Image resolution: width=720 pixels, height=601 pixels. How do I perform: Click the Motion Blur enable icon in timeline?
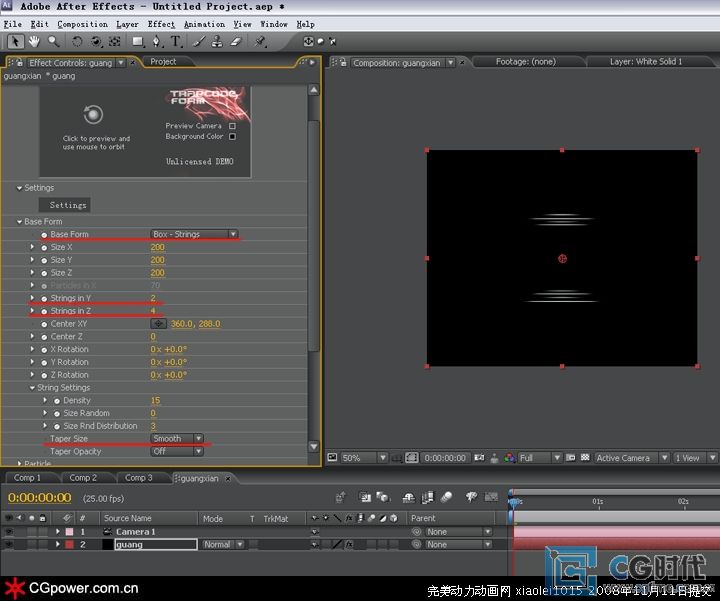[447, 497]
